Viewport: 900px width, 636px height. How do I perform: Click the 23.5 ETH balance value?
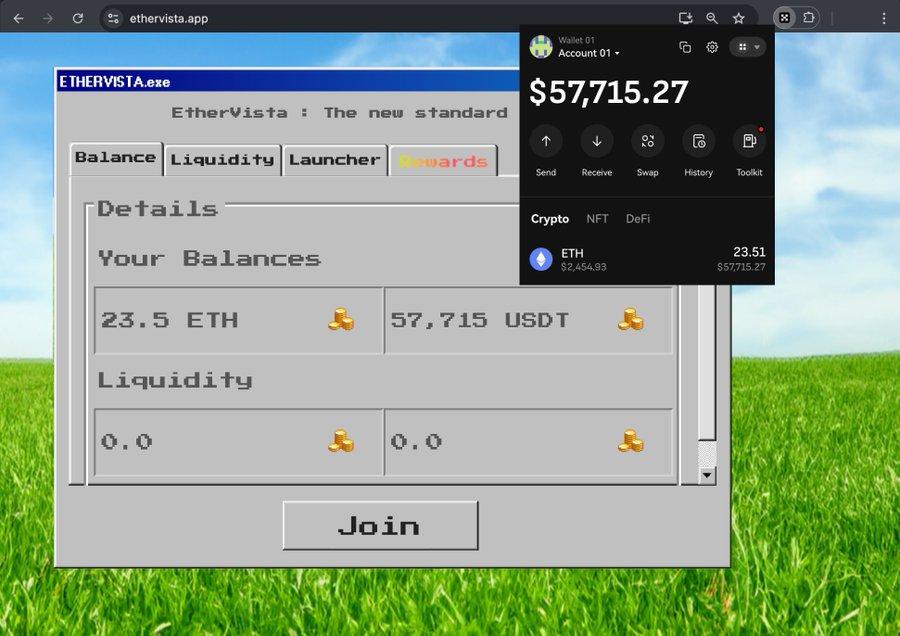tap(169, 320)
